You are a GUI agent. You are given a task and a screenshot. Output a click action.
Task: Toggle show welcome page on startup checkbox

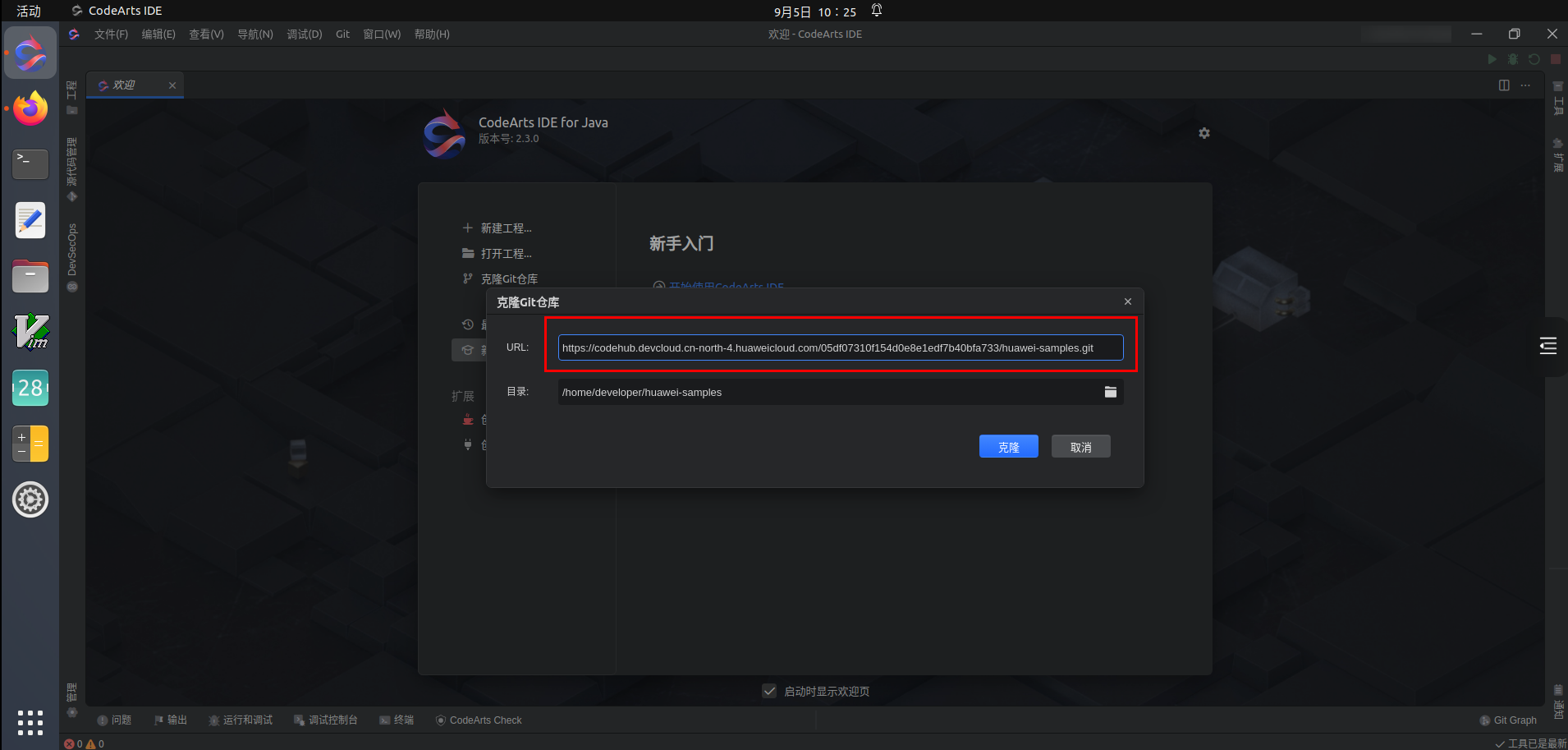(x=769, y=691)
